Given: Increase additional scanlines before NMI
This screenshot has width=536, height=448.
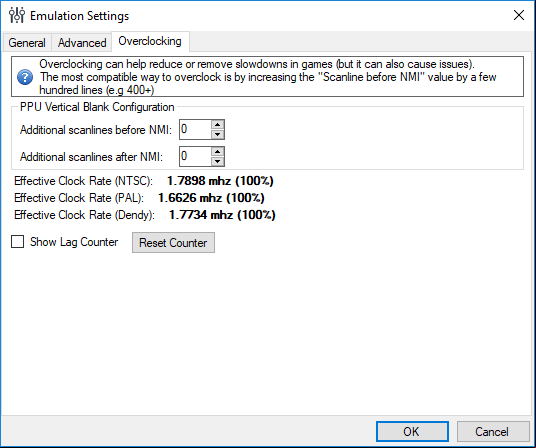Looking at the screenshot, I should (217, 125).
